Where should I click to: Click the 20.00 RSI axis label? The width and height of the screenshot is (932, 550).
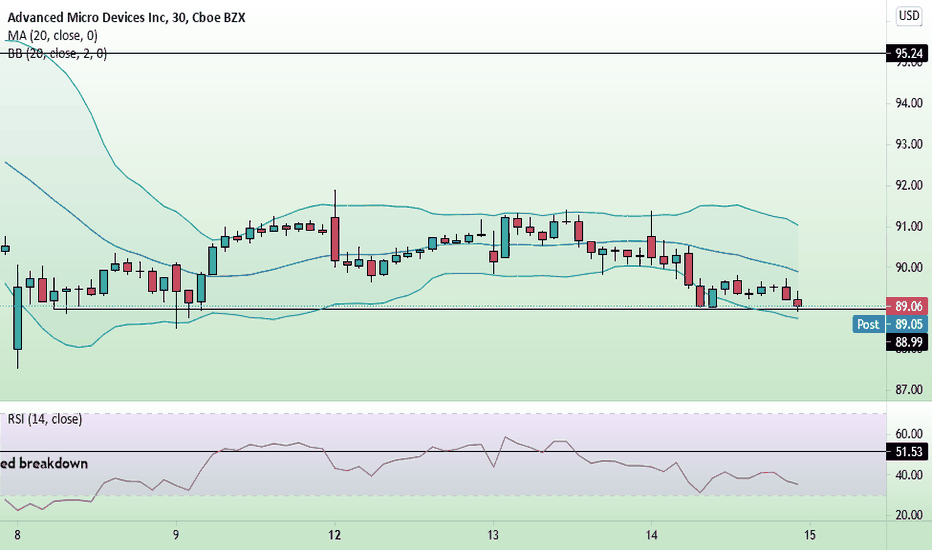tap(909, 516)
